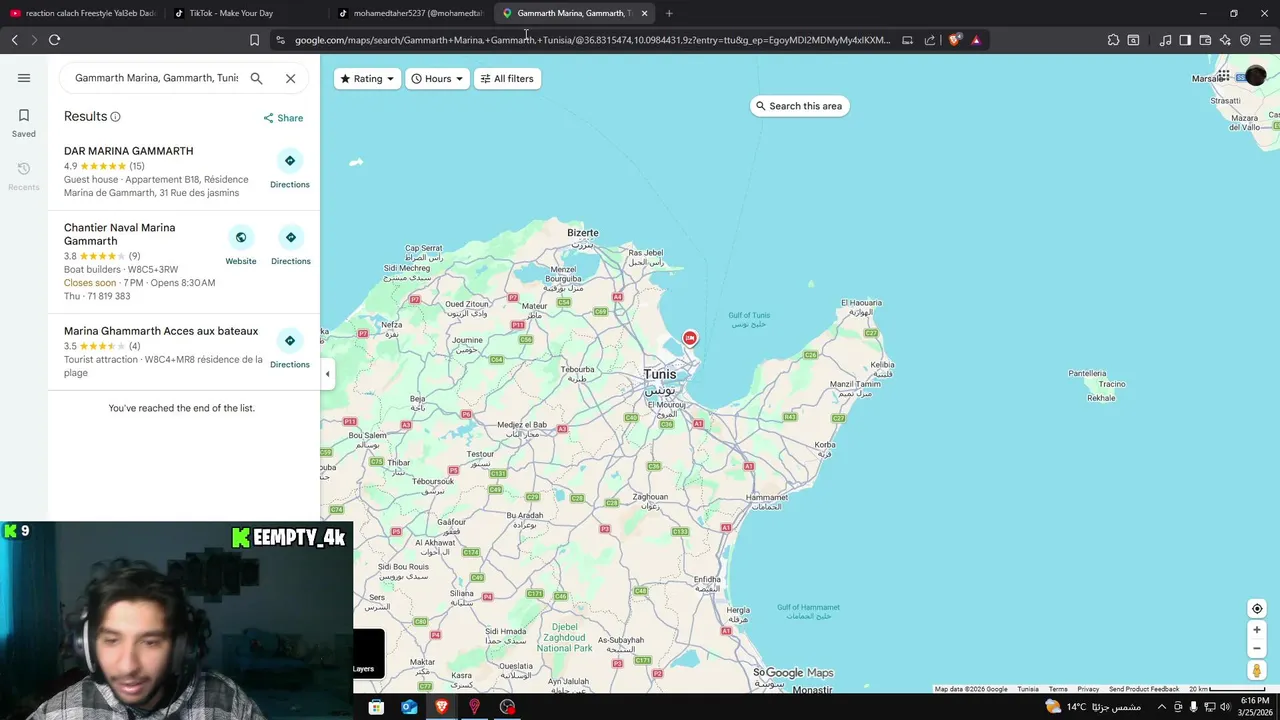This screenshot has width=1280, height=720.
Task: Click the share page icon in address bar
Action: click(x=930, y=40)
